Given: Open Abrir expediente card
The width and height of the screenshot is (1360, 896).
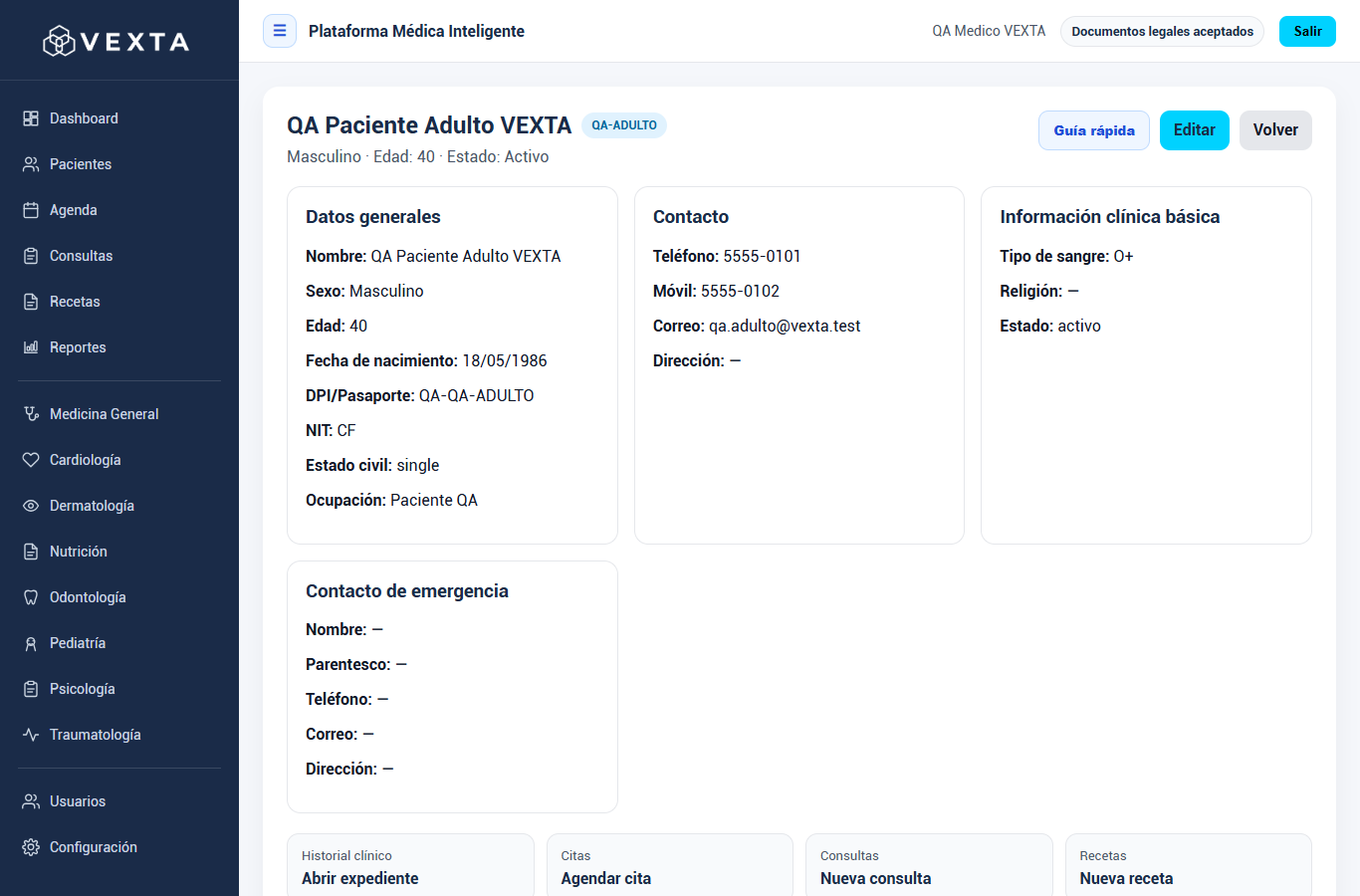Looking at the screenshot, I should click(x=410, y=865).
